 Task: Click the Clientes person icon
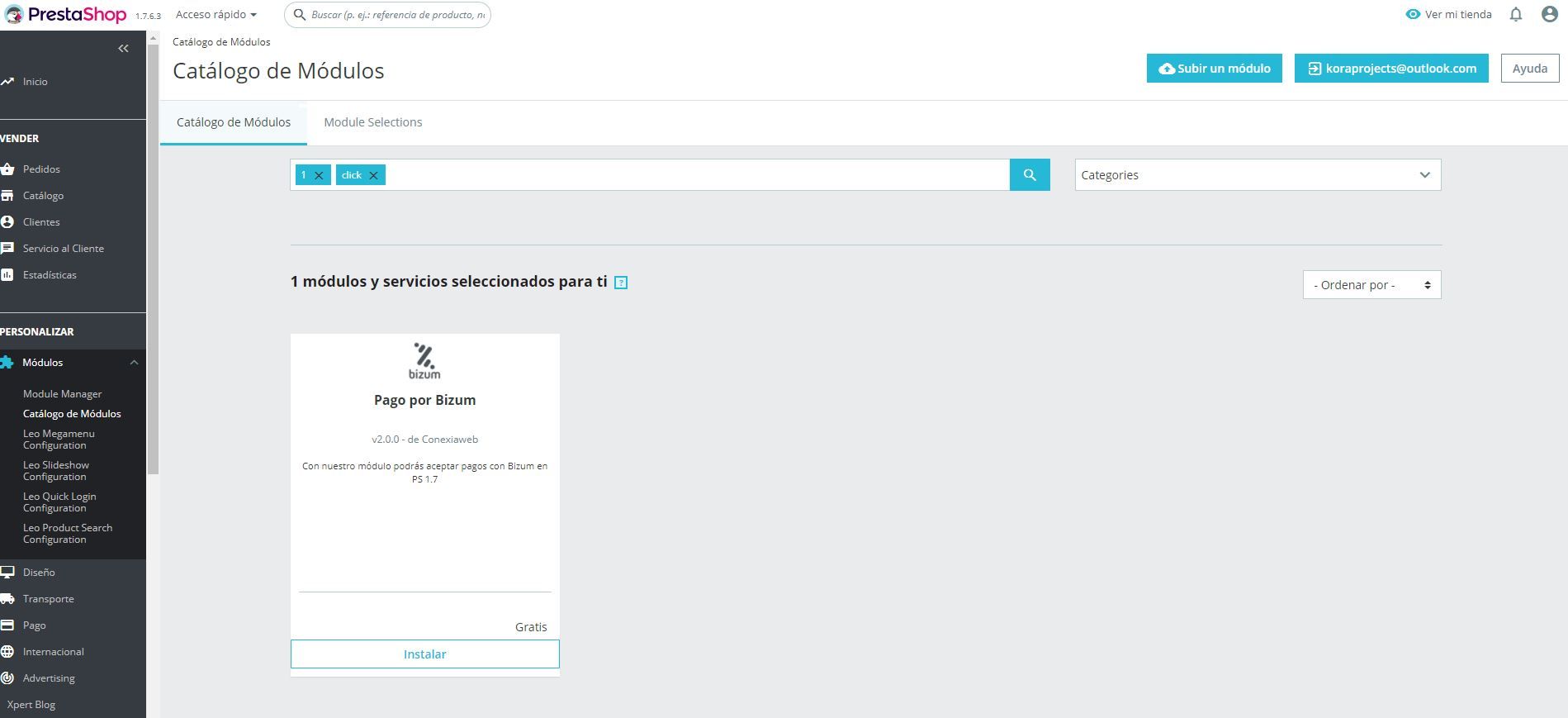[x=7, y=222]
